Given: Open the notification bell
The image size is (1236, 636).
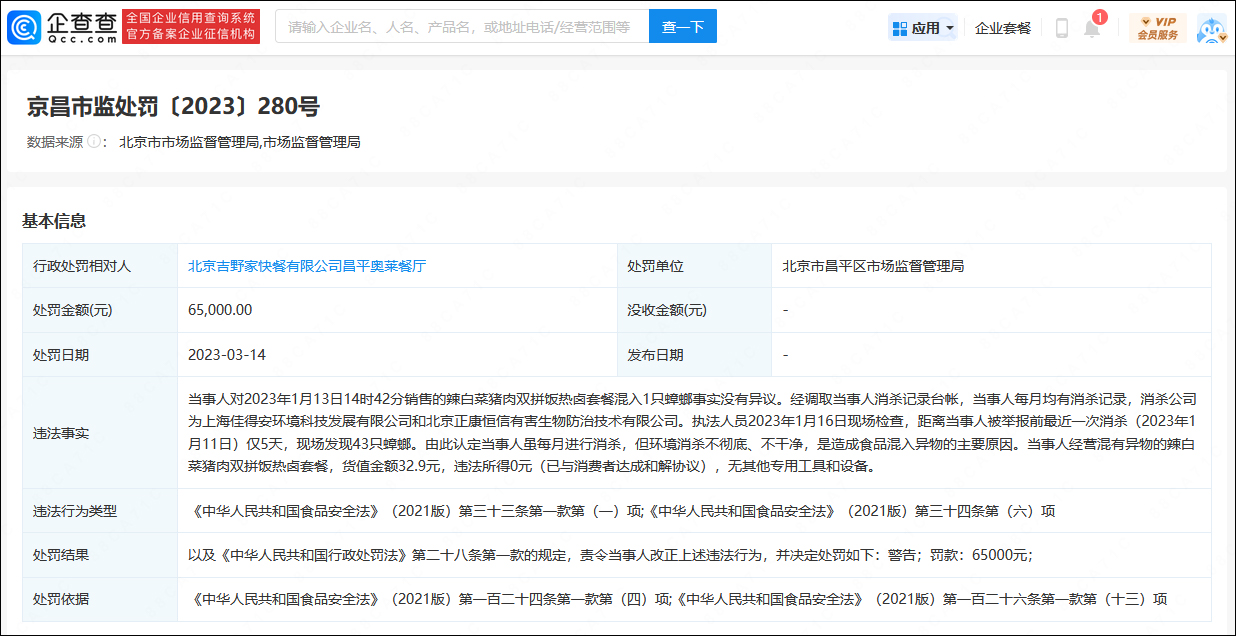Looking at the screenshot, I should coord(1092,28).
